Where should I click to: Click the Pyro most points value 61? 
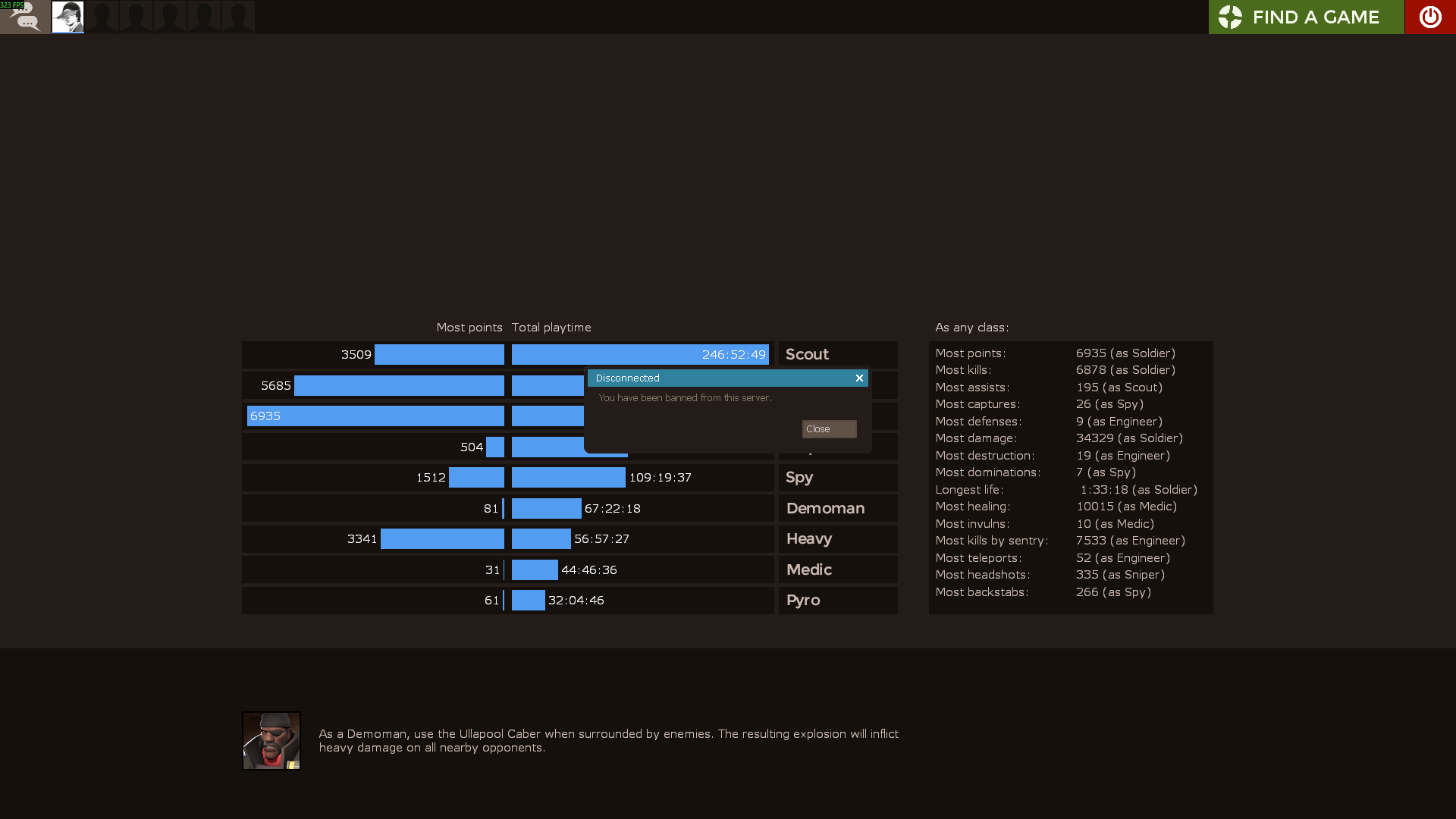491,601
